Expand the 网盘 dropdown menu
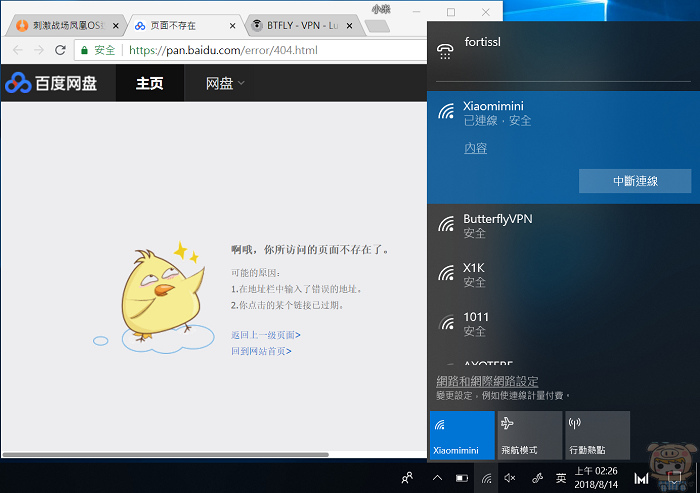This screenshot has width=700, height=493. pos(225,84)
